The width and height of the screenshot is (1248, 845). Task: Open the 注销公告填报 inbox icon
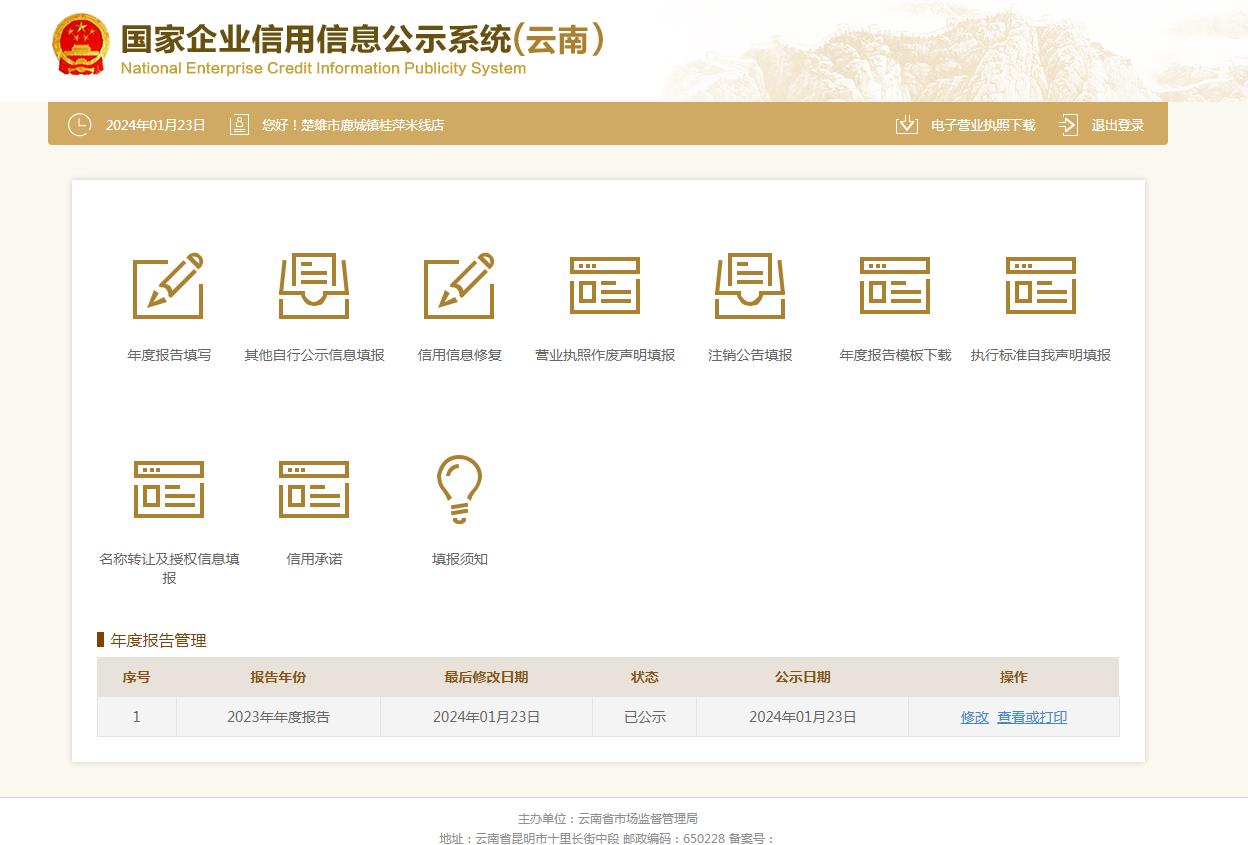(x=750, y=286)
